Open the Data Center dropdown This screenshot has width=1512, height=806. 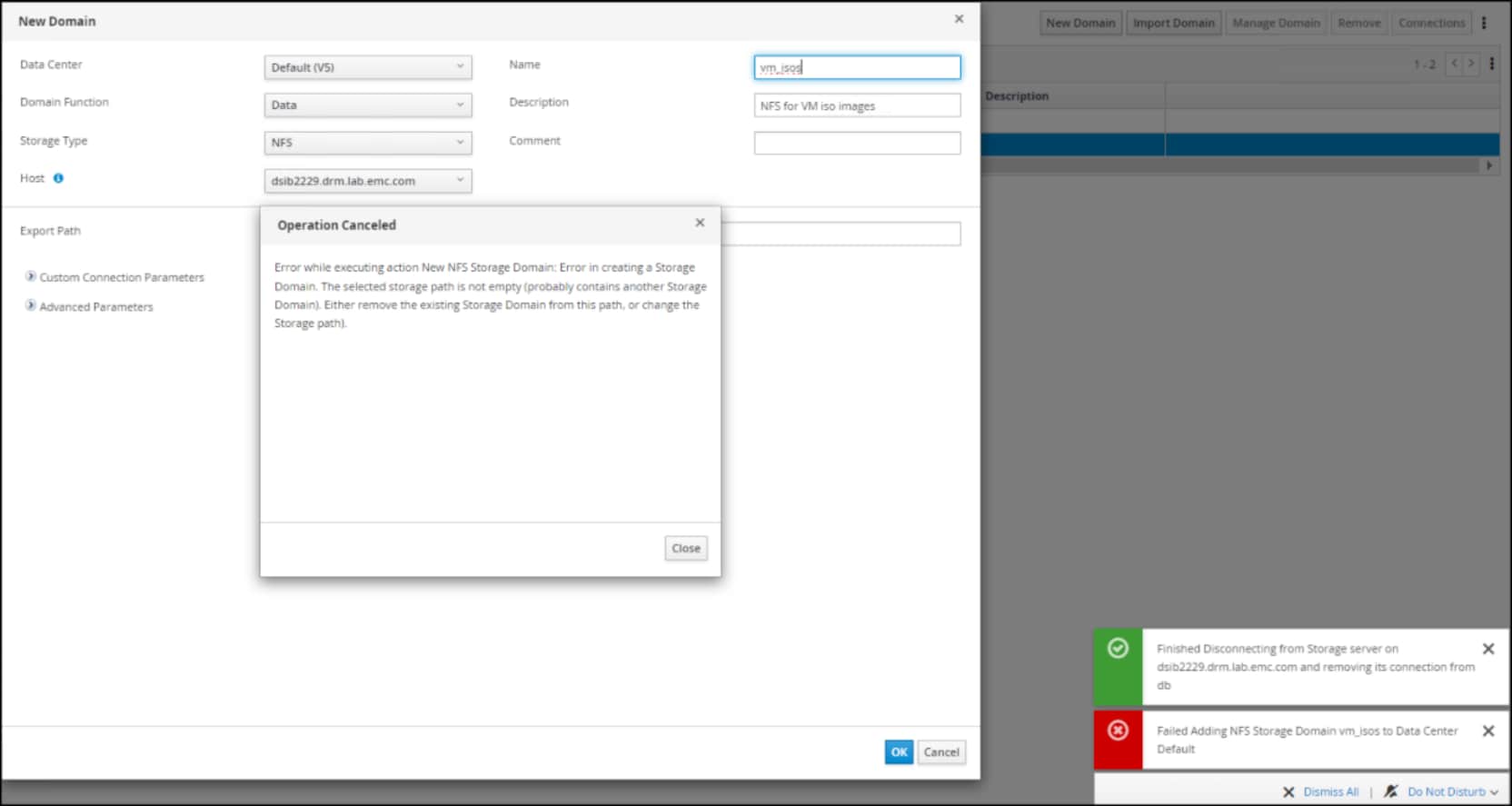pos(368,67)
